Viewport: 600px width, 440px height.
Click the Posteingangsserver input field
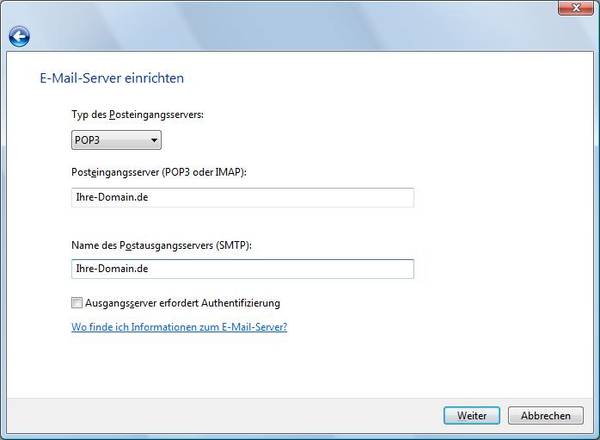point(242,197)
